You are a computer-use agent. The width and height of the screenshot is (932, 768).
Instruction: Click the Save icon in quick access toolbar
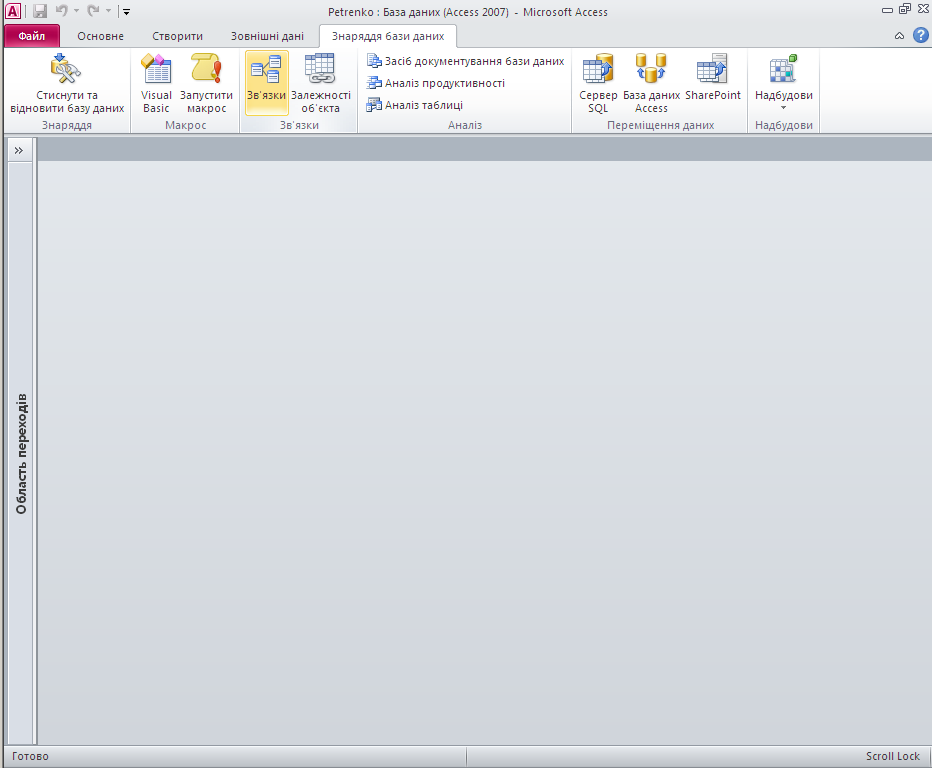click(40, 11)
